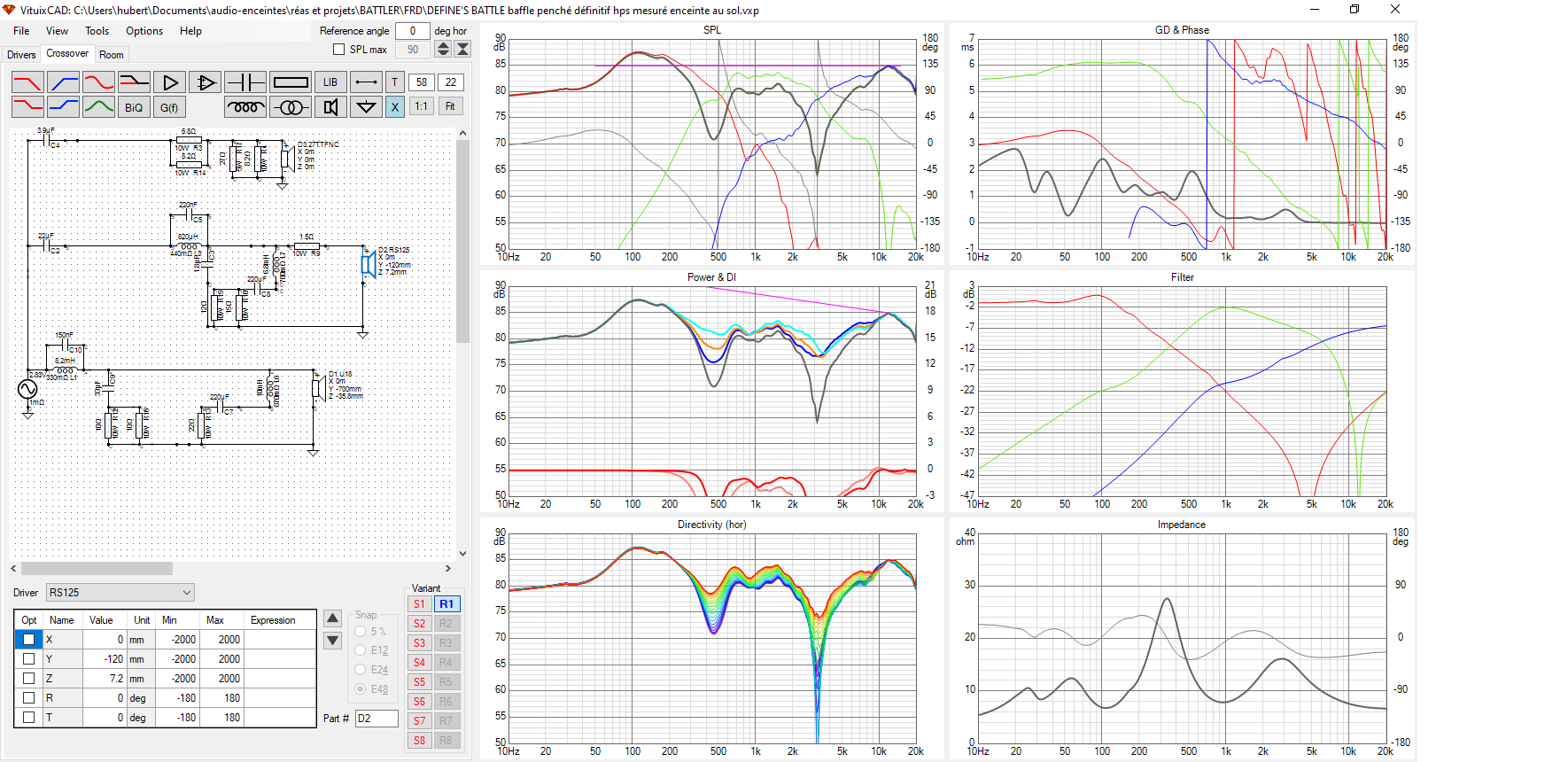Place a ground symbol in the schematic

click(x=365, y=107)
